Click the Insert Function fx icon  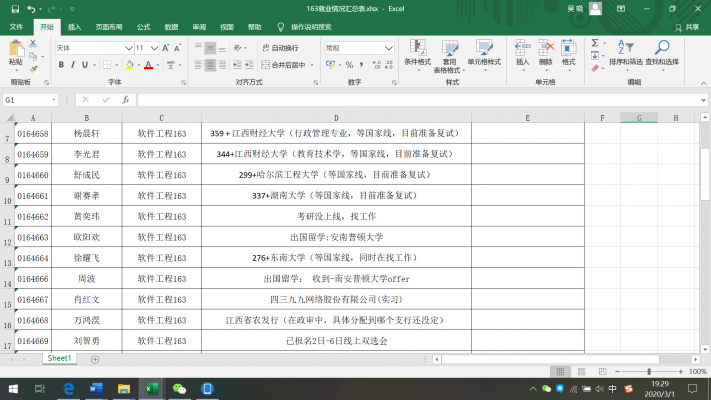click(125, 100)
